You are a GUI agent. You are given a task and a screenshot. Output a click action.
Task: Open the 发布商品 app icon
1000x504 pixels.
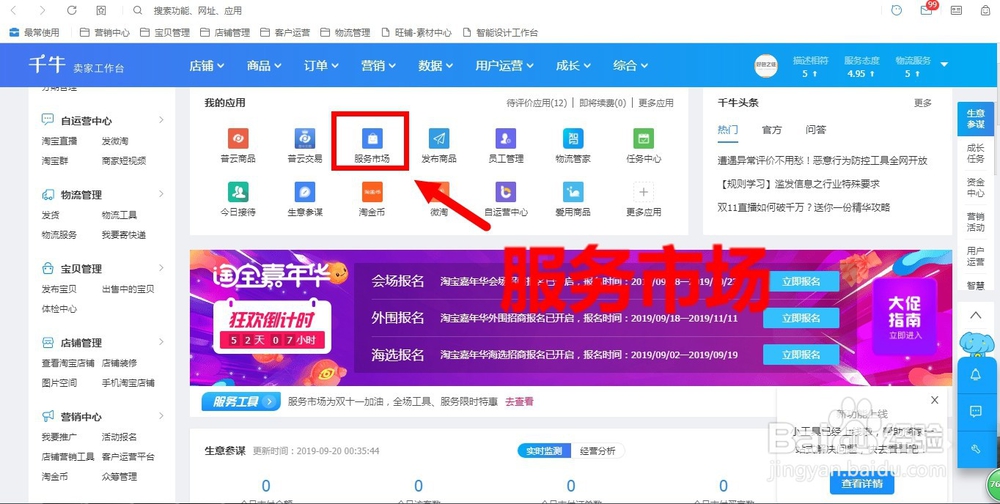[x=439, y=138]
